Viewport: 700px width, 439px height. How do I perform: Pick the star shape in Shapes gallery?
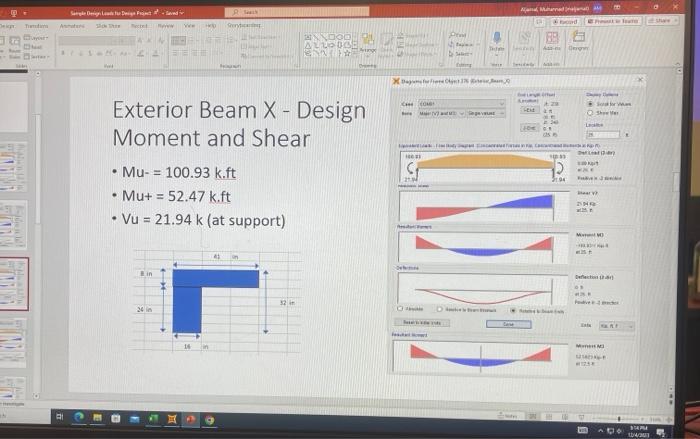[347, 53]
